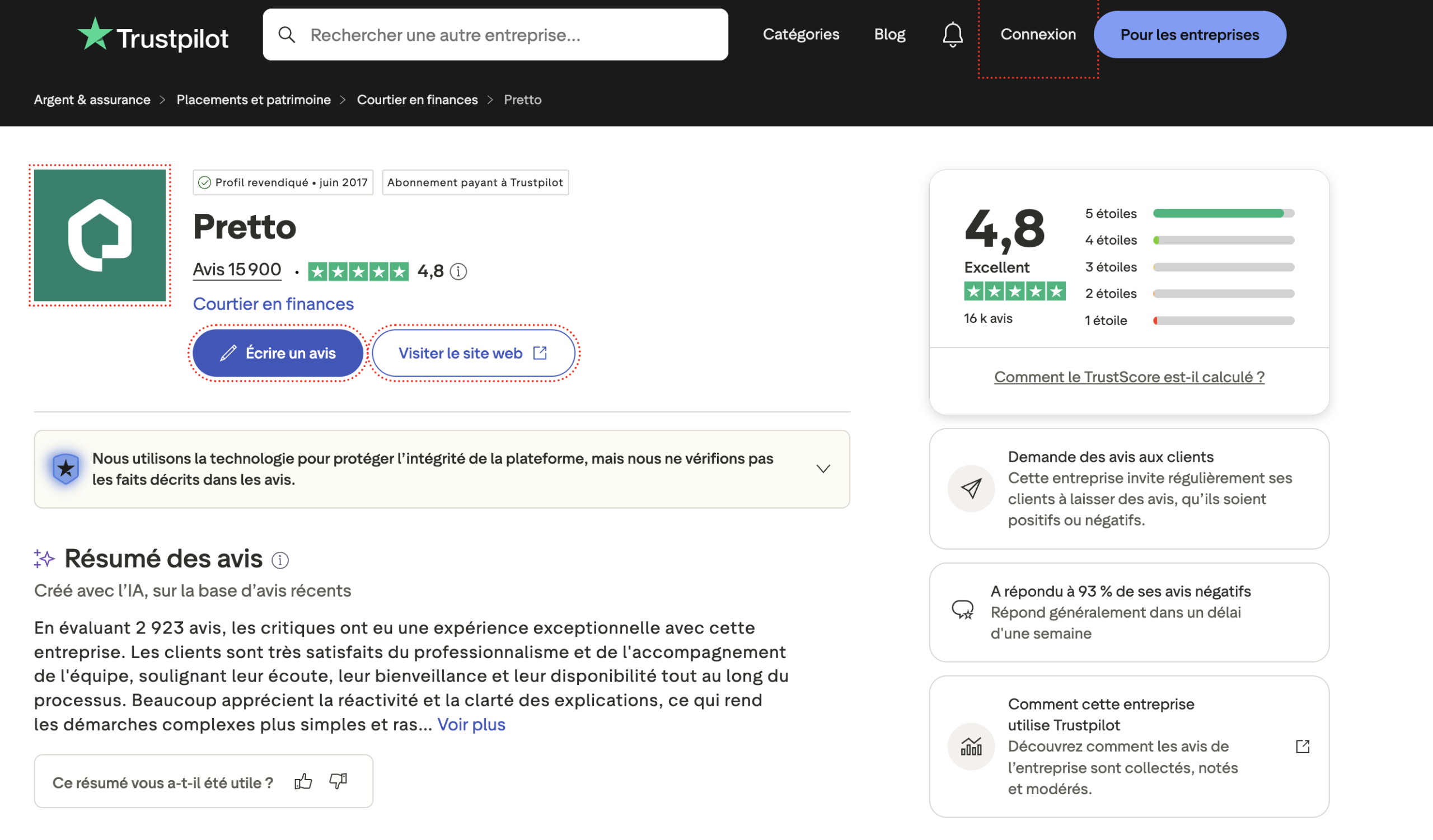The height and width of the screenshot is (840, 1433).
Task: Select the 2 étoiles row
Action: (1189, 294)
